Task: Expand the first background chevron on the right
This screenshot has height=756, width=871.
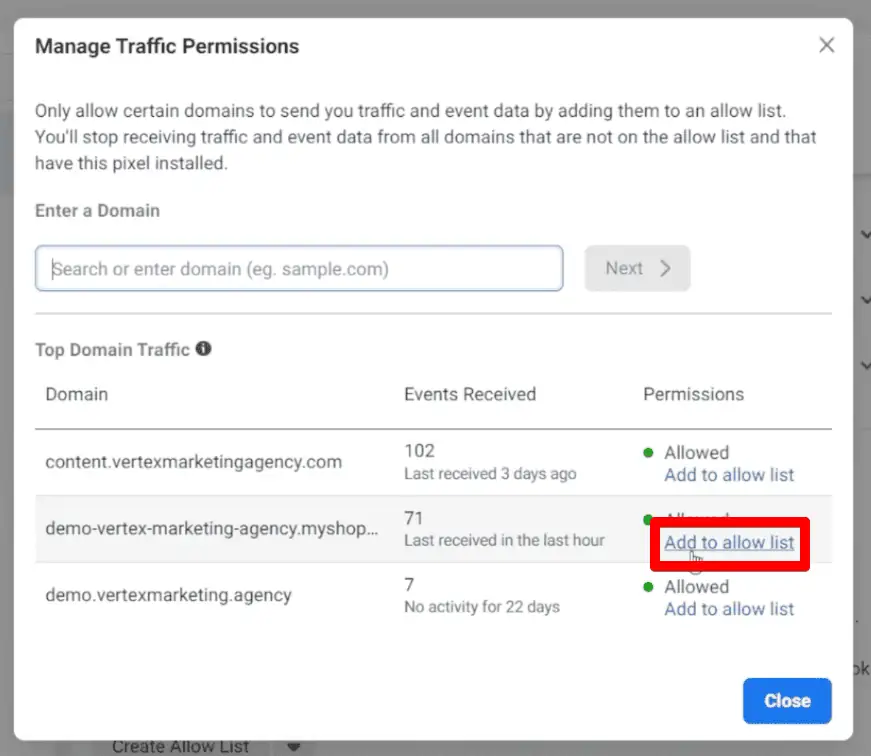Action: click(x=864, y=234)
